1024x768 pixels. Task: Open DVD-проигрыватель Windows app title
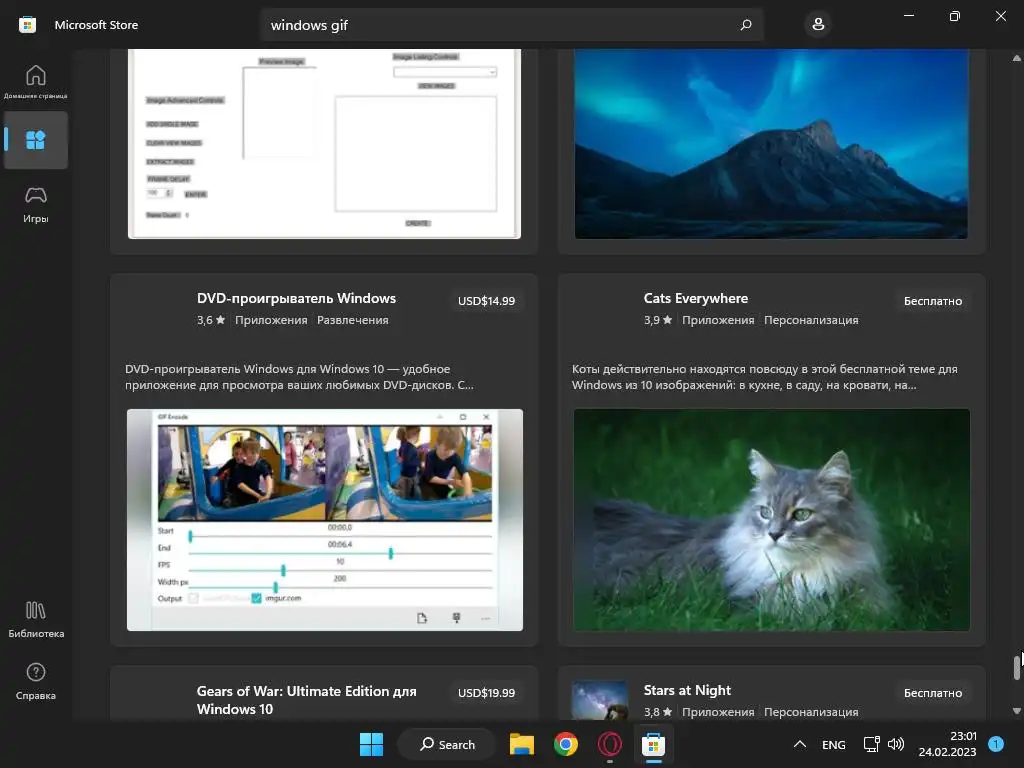point(296,298)
